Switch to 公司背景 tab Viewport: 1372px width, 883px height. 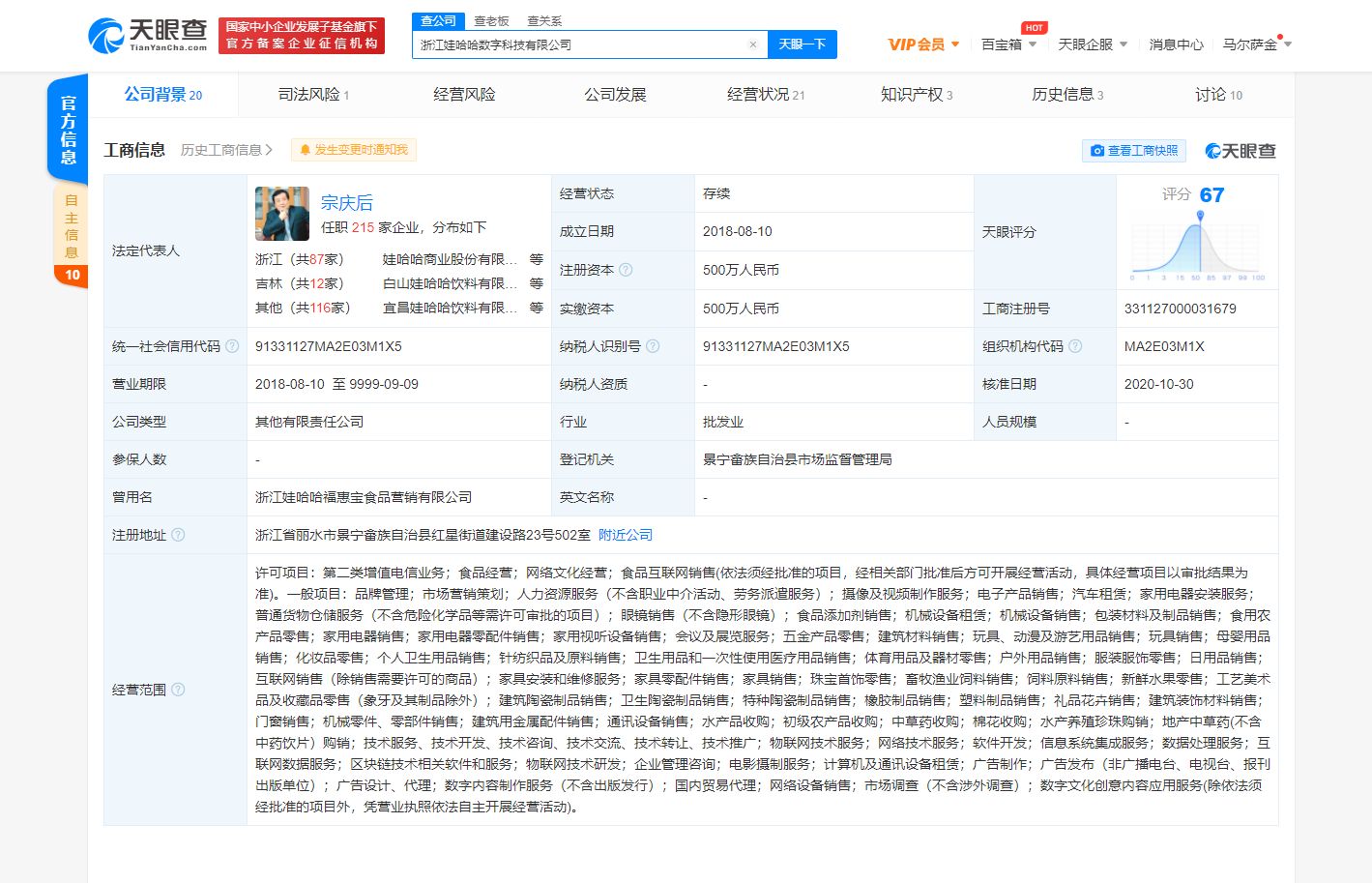tap(163, 95)
